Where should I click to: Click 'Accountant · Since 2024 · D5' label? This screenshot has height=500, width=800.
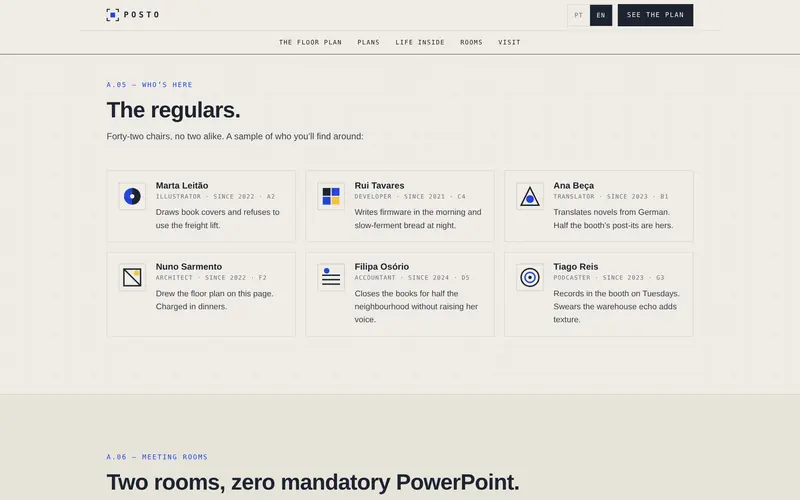(412, 278)
